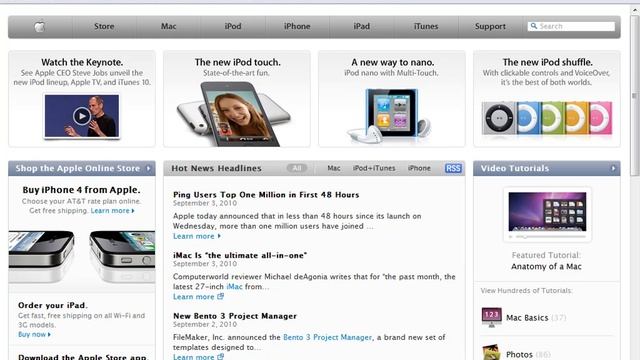
Task: Go to iTunes section
Action: coord(426,26)
